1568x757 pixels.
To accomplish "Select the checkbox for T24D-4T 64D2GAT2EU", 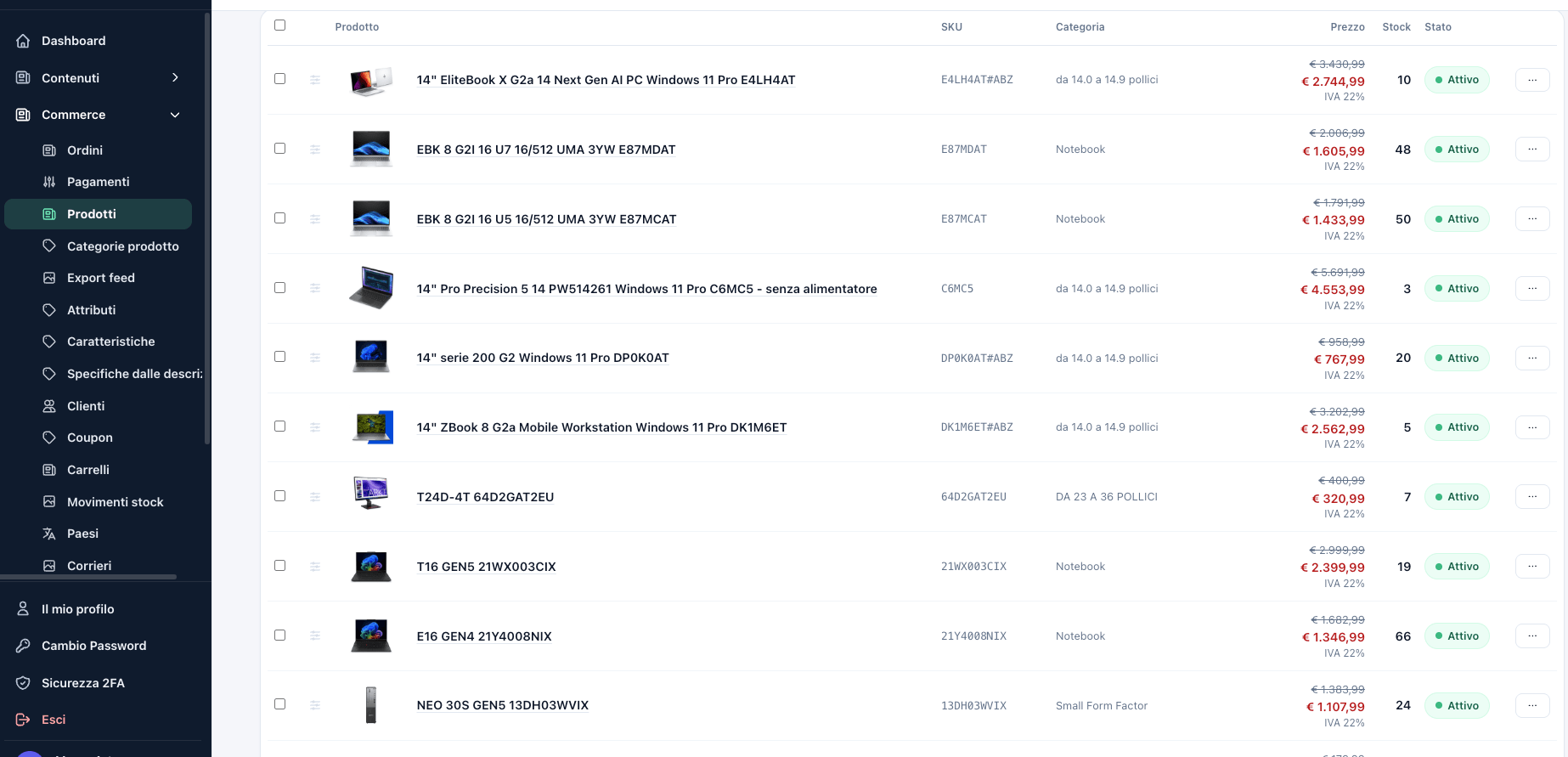I will [x=279, y=496].
